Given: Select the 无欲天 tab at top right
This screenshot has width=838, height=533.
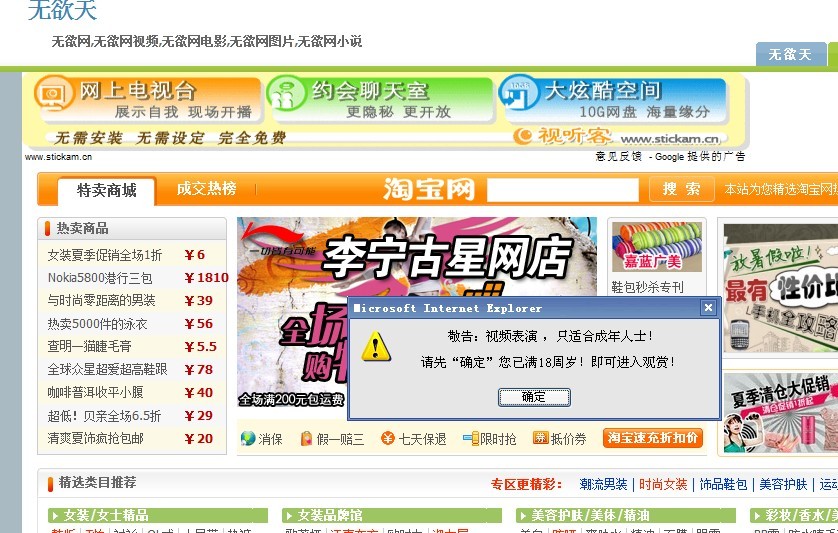Looking at the screenshot, I should tap(790, 54).
